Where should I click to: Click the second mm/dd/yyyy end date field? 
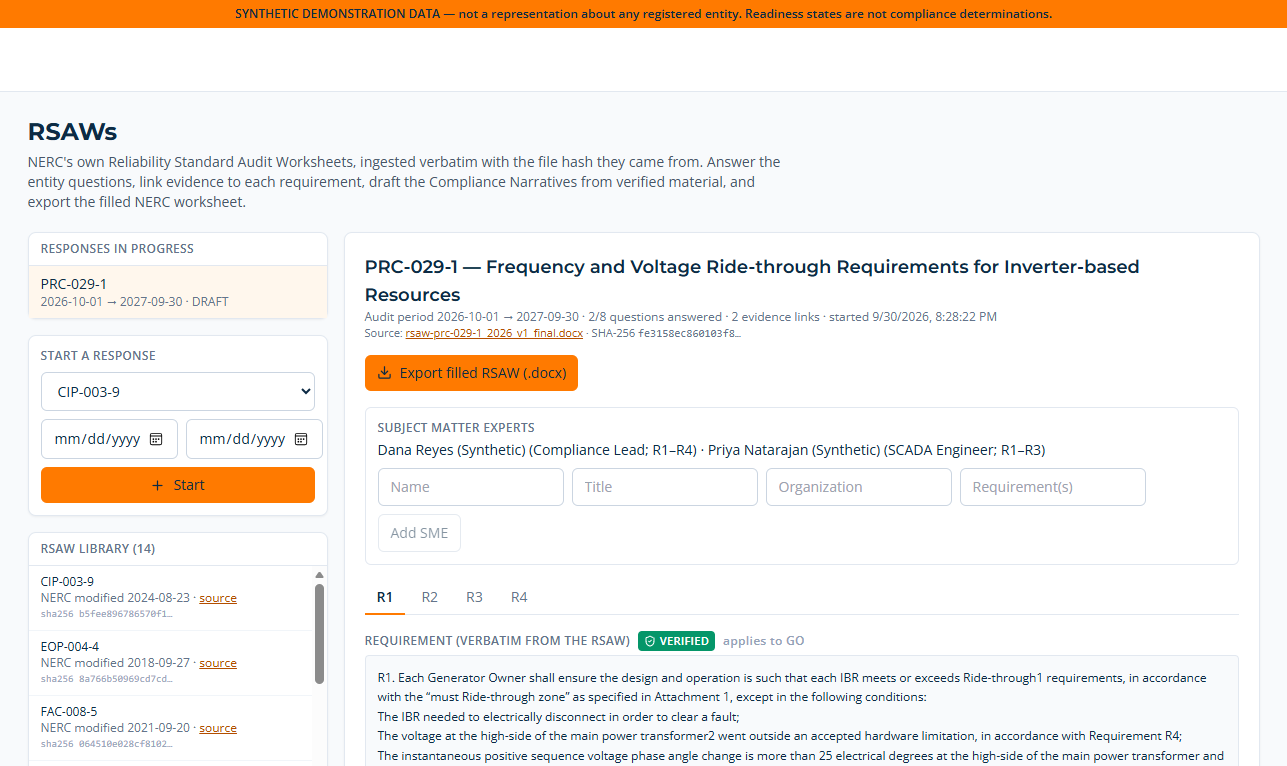254,439
